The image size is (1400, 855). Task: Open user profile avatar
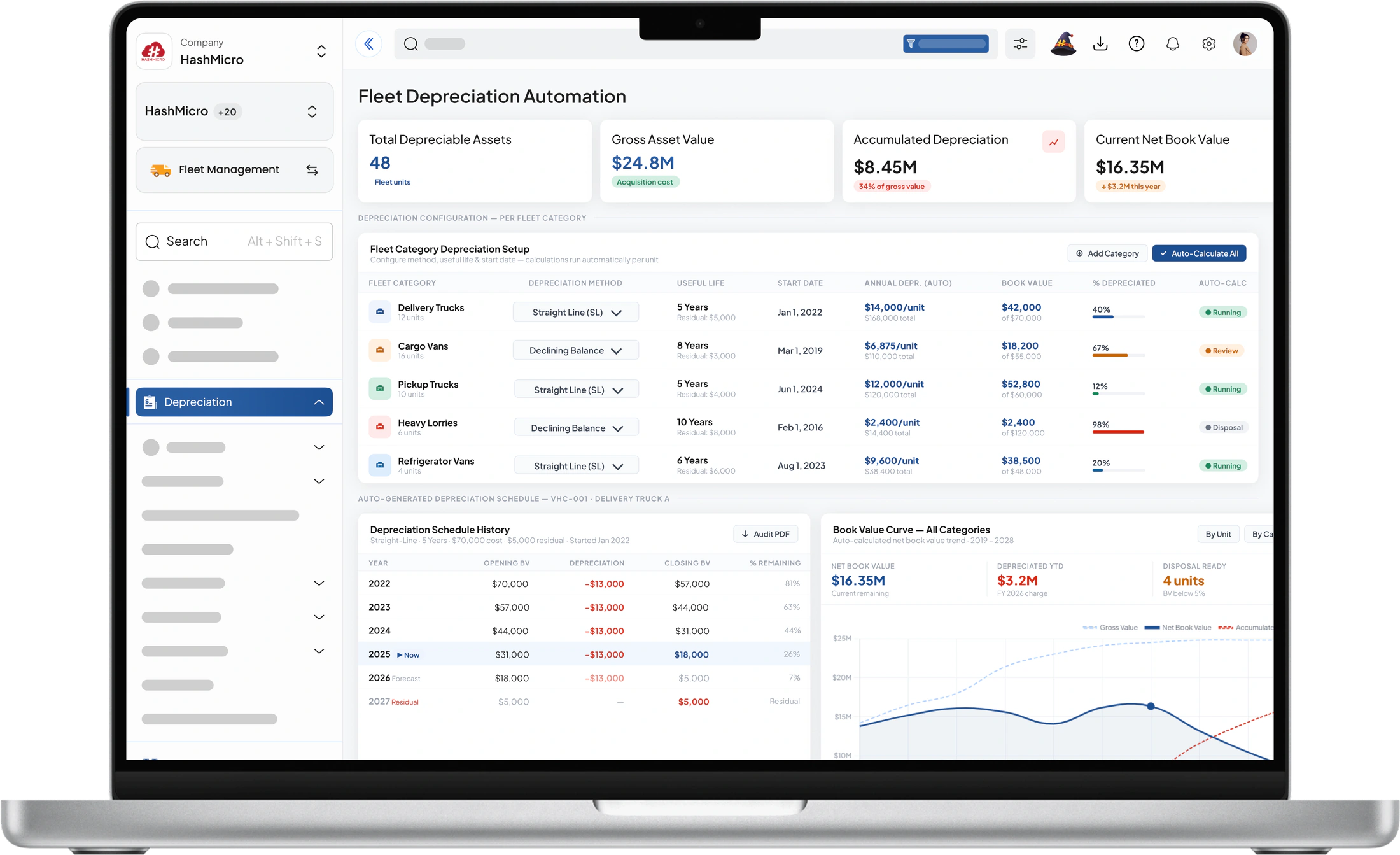(x=1245, y=44)
